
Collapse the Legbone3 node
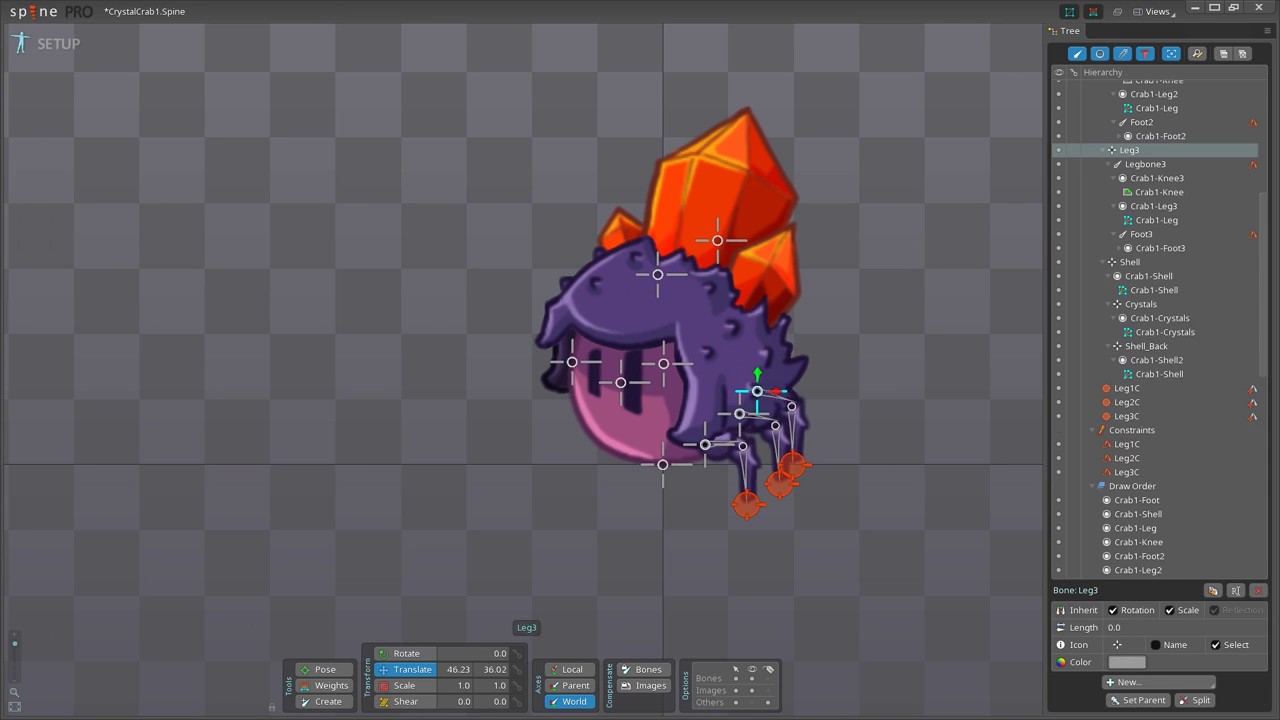(x=1109, y=164)
